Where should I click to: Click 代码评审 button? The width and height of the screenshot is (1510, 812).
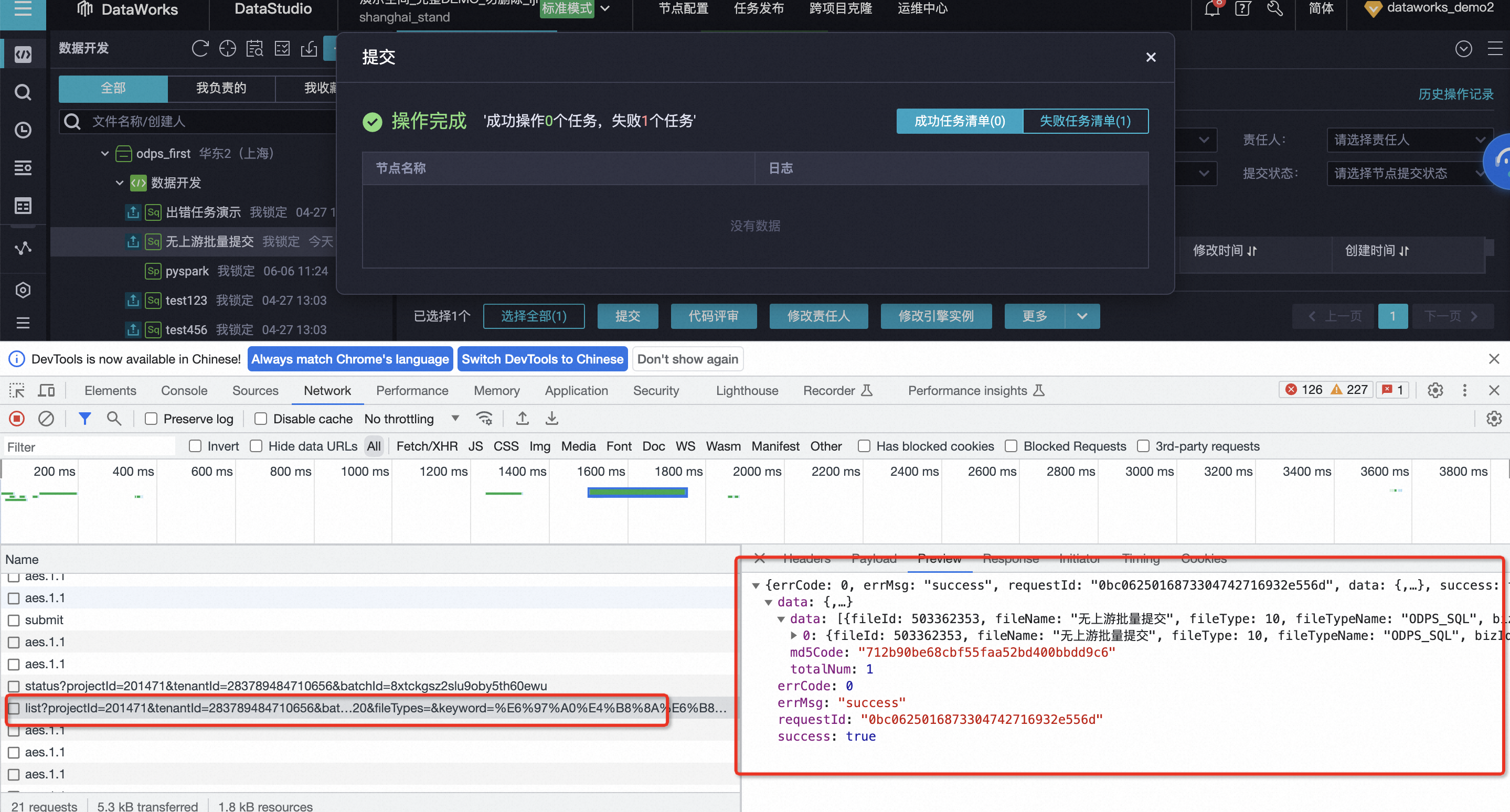pos(714,316)
